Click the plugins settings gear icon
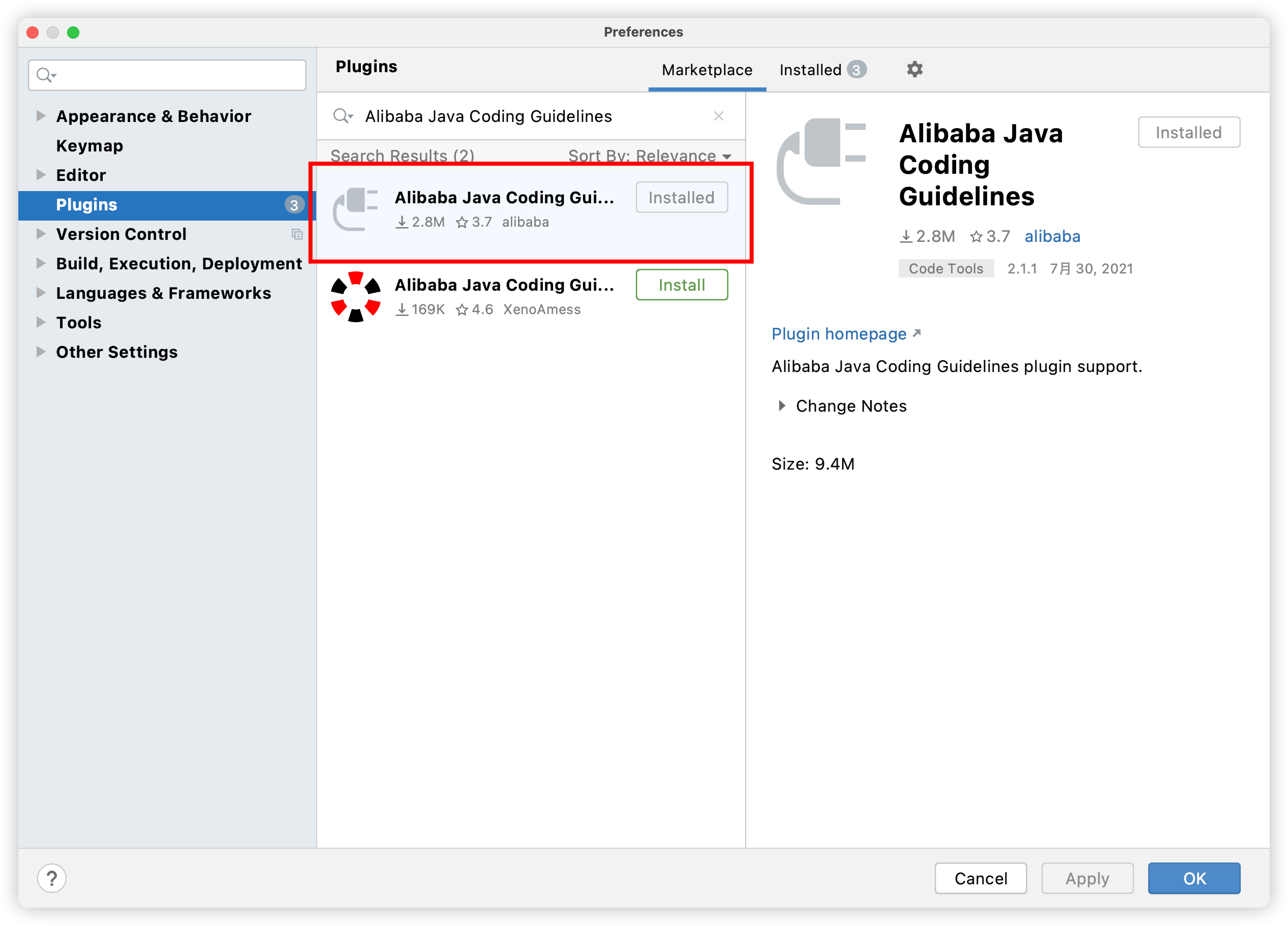Screen dimensions: 1288x926 coord(914,69)
